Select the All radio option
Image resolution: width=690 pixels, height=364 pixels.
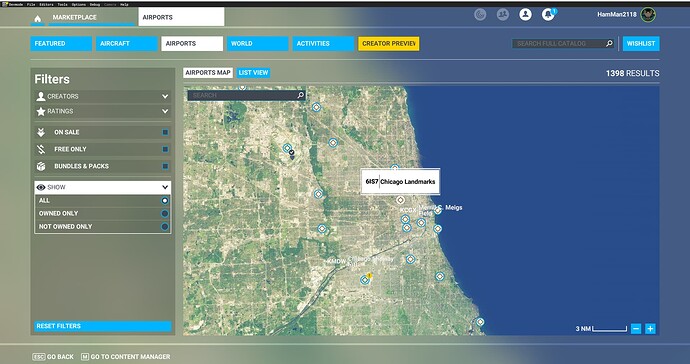click(165, 201)
